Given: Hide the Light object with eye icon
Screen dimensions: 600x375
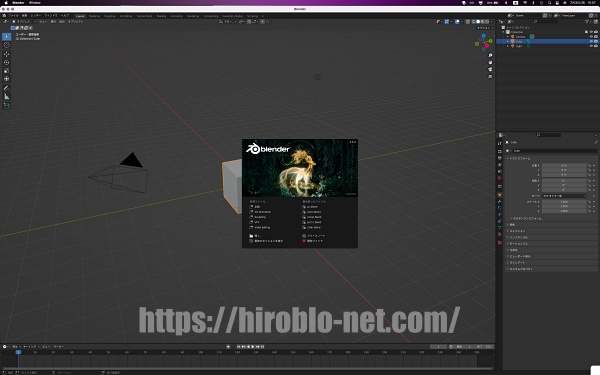Looking at the screenshot, I should coord(591,46).
